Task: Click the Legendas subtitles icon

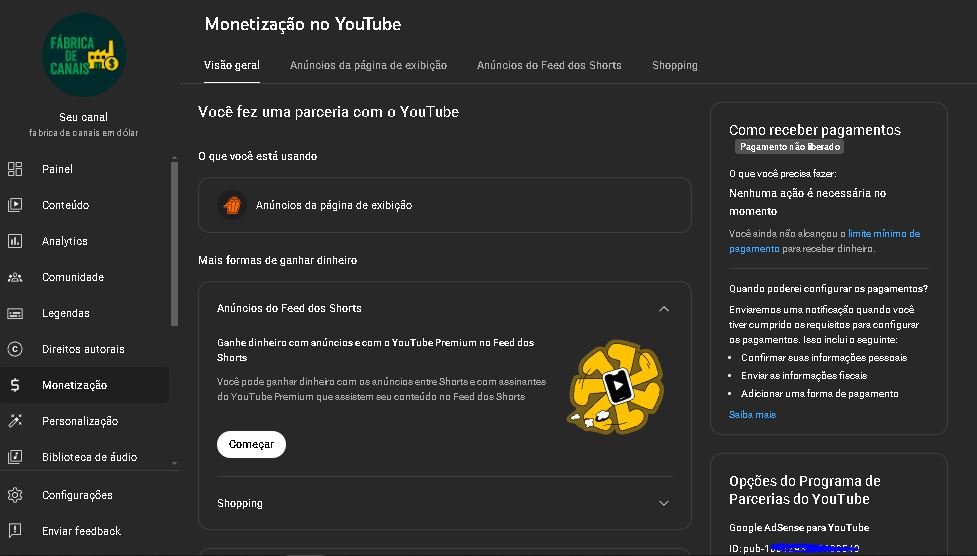Action: pyautogui.click(x=15, y=314)
